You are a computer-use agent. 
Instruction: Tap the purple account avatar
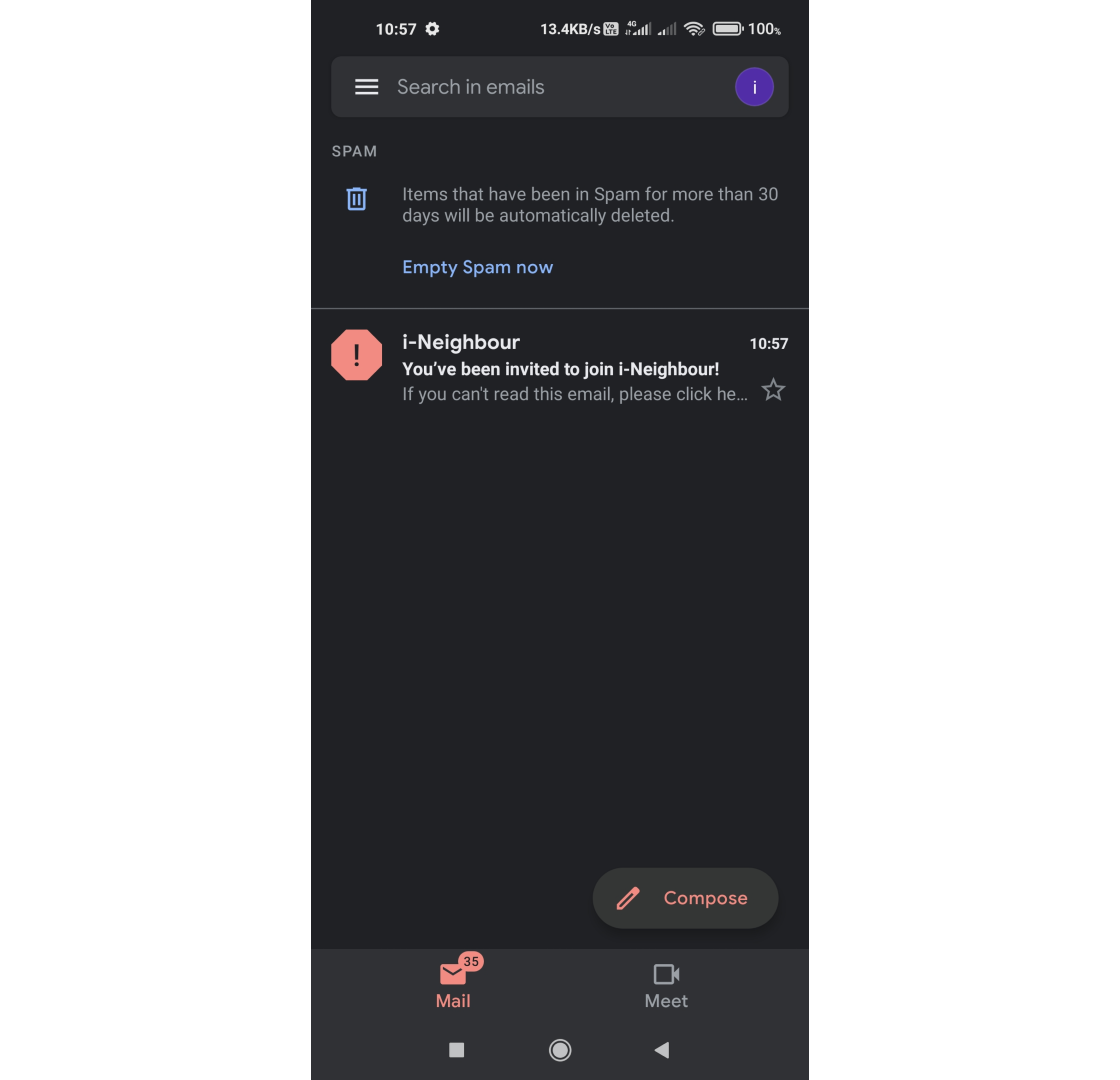click(754, 87)
